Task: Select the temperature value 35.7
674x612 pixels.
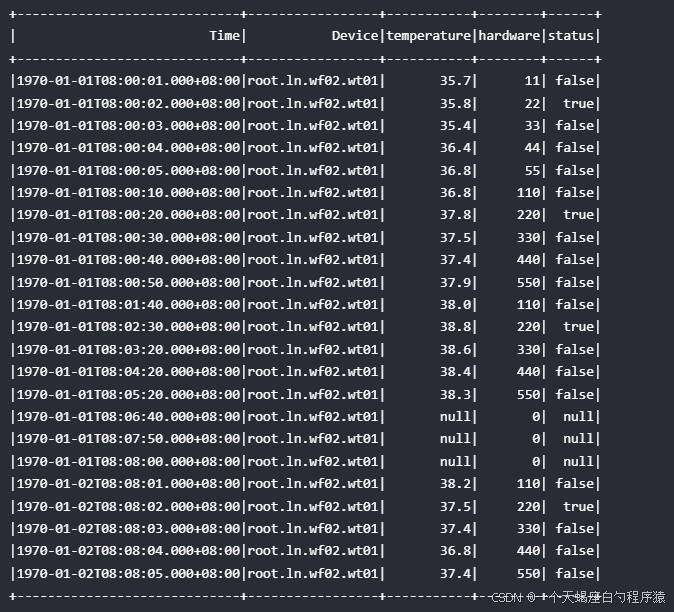Action: pyautogui.click(x=456, y=81)
